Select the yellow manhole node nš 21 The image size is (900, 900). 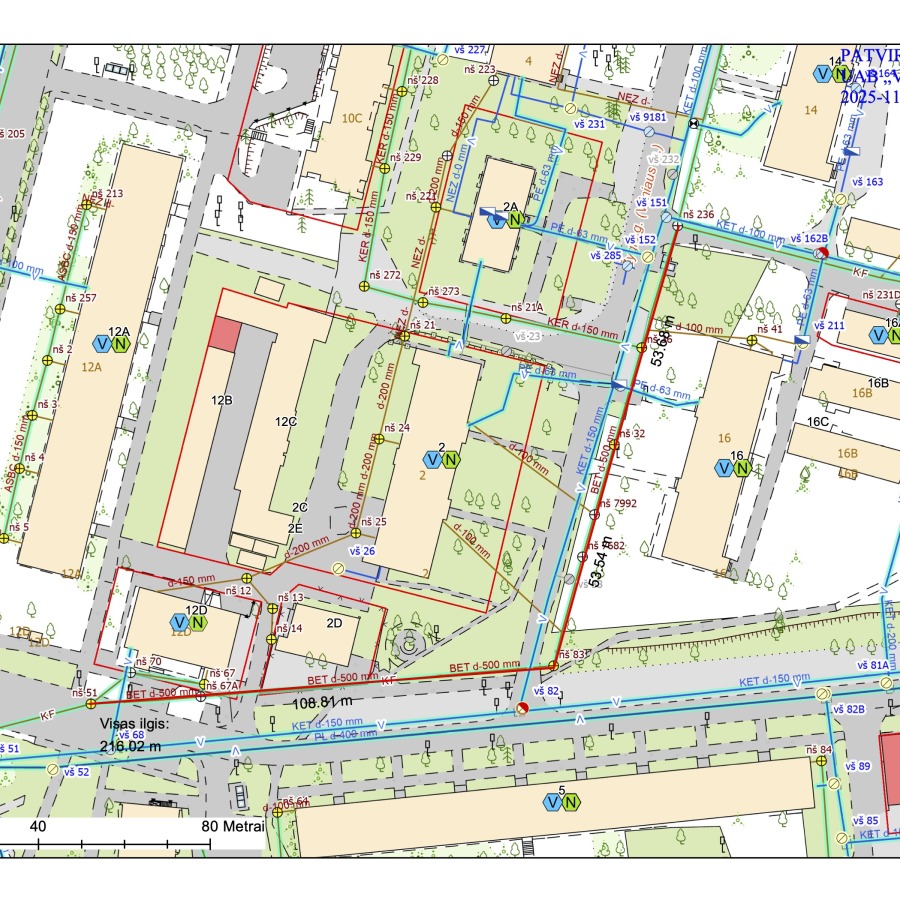tap(404, 336)
